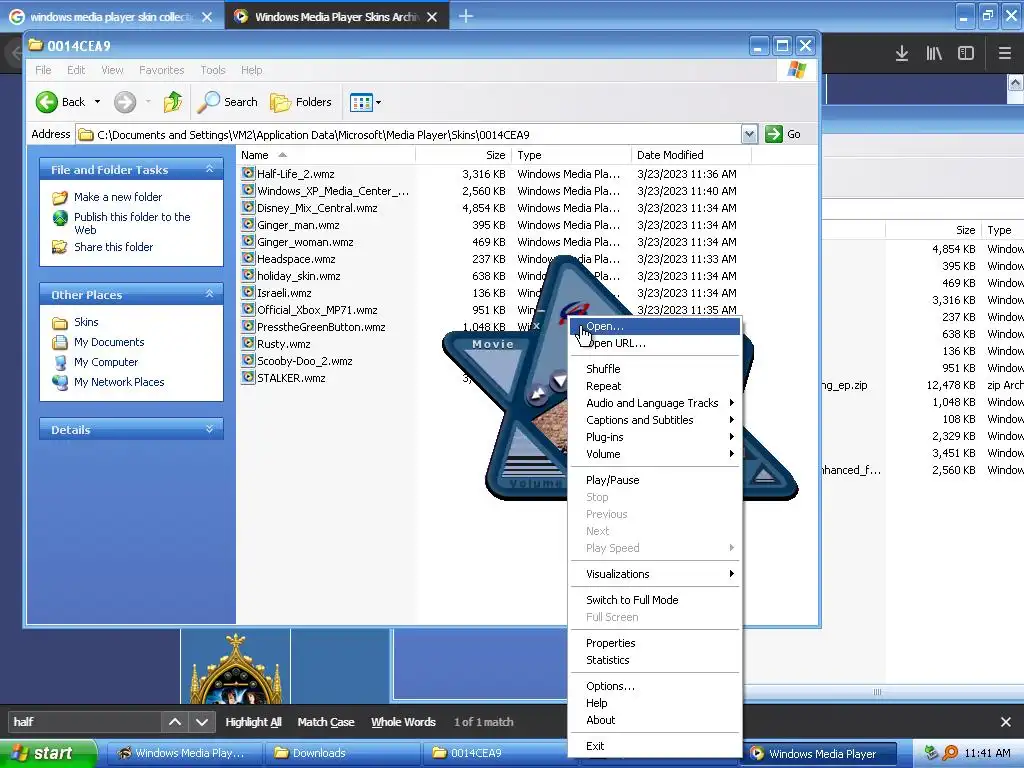Select the Half-Life_2.wmz file icon
1024x768 pixels.
[x=248, y=173]
